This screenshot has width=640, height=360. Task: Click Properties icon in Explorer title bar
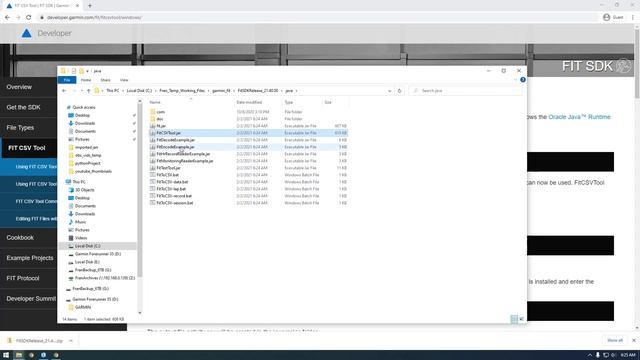[x=73, y=71]
